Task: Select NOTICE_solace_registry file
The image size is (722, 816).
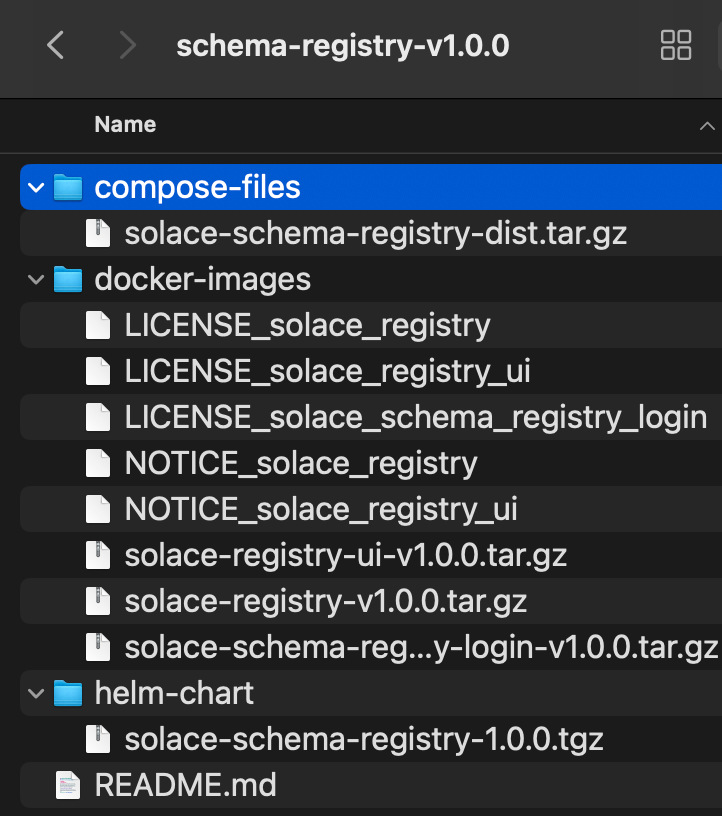Action: click(x=300, y=463)
